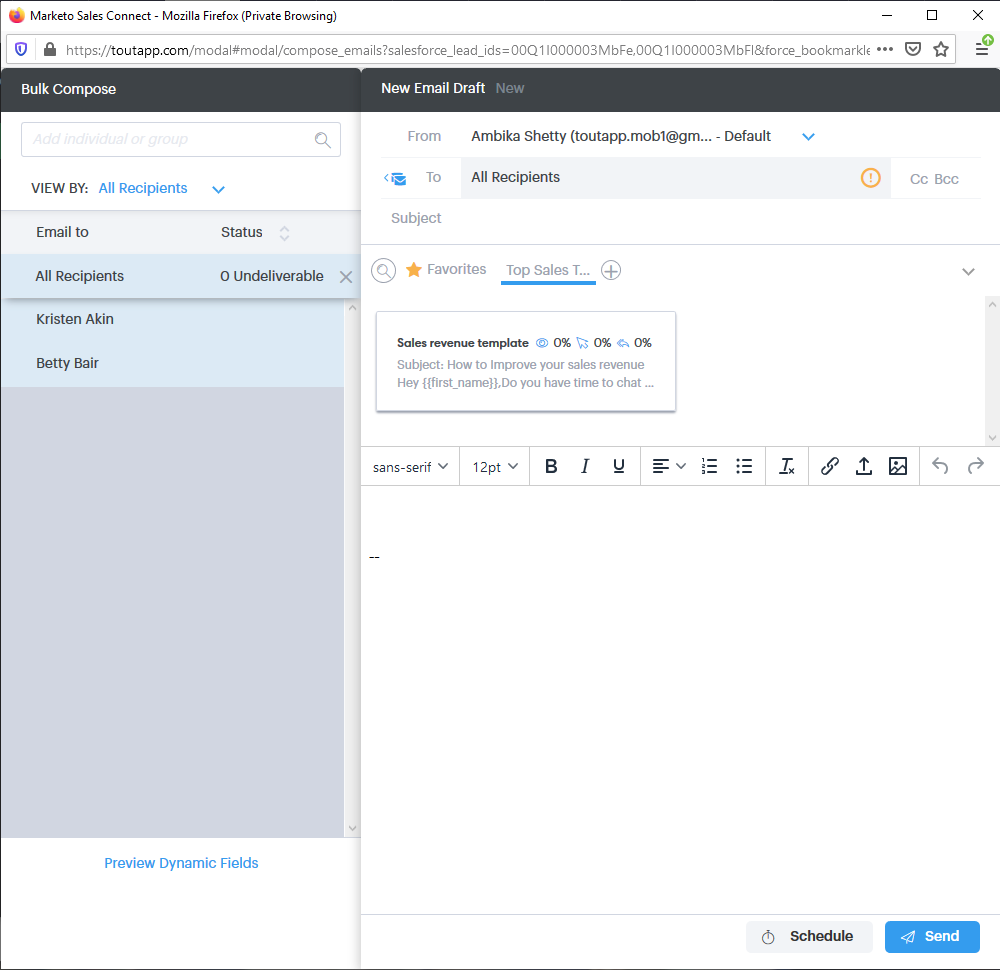Image resolution: width=1000 pixels, height=970 pixels.
Task: Expand the VIEW BY All Recipients dropdown
Action: tap(218, 189)
